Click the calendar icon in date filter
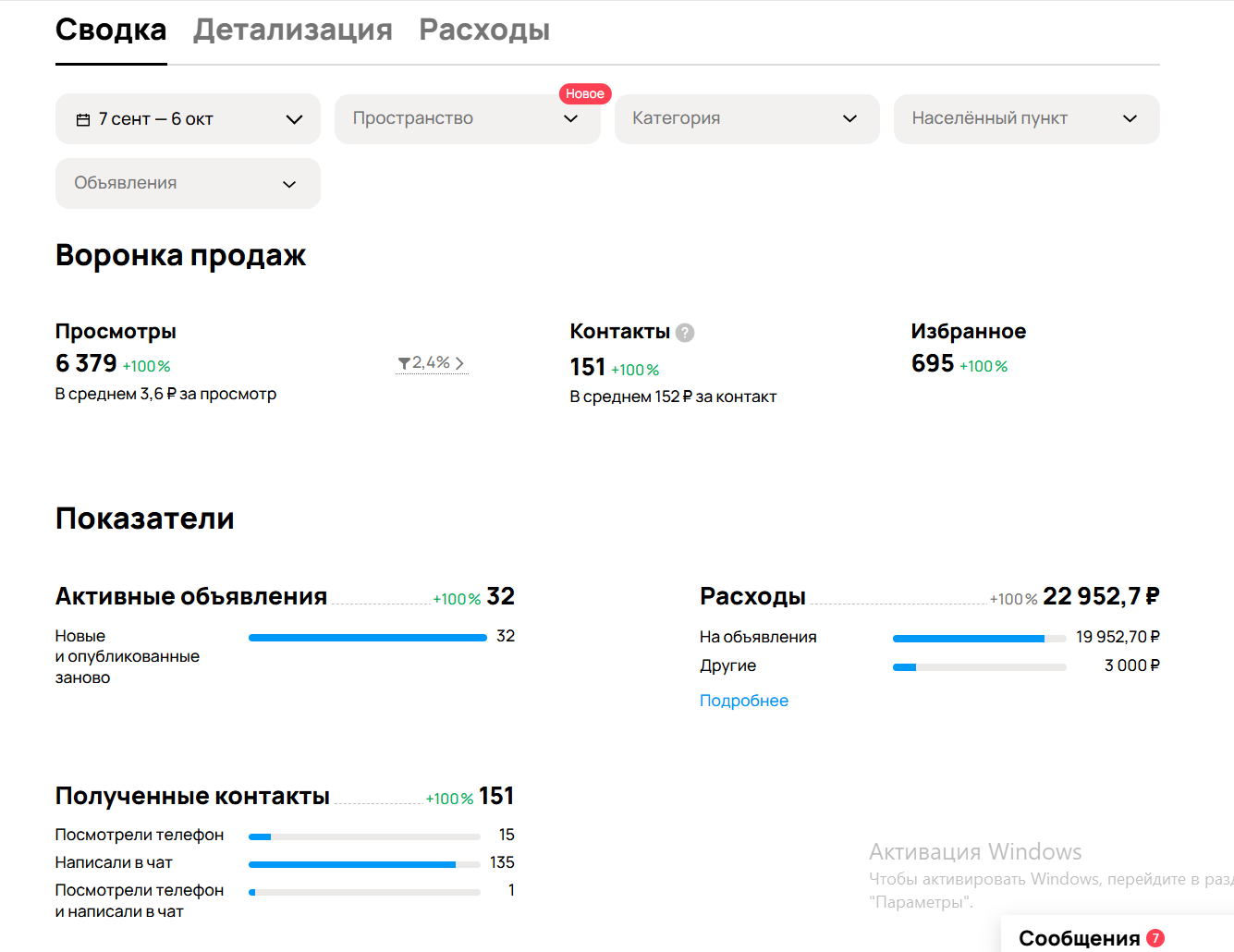This screenshot has height=952, width=1234. click(x=83, y=119)
